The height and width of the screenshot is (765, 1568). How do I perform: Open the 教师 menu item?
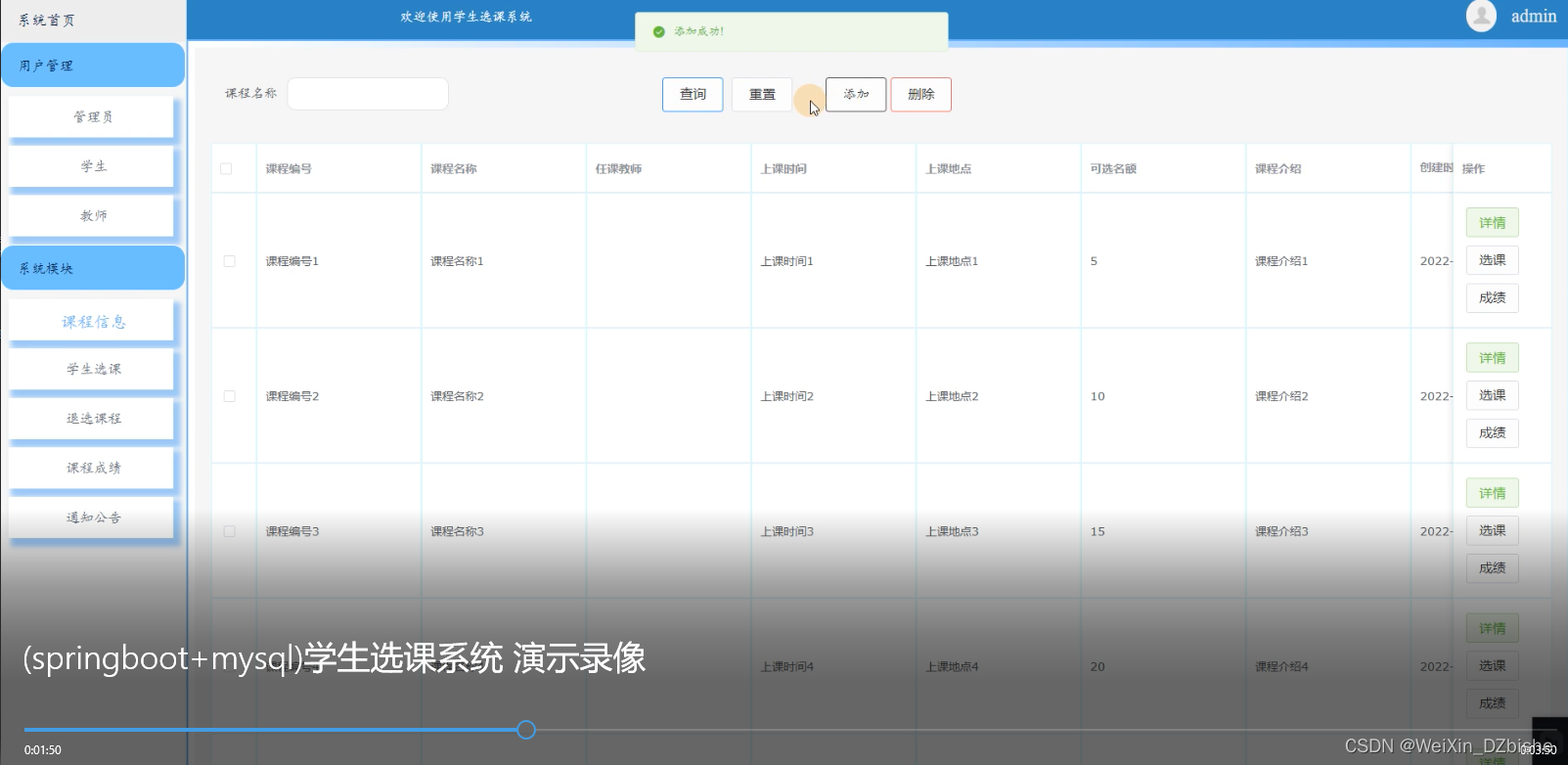coord(93,215)
